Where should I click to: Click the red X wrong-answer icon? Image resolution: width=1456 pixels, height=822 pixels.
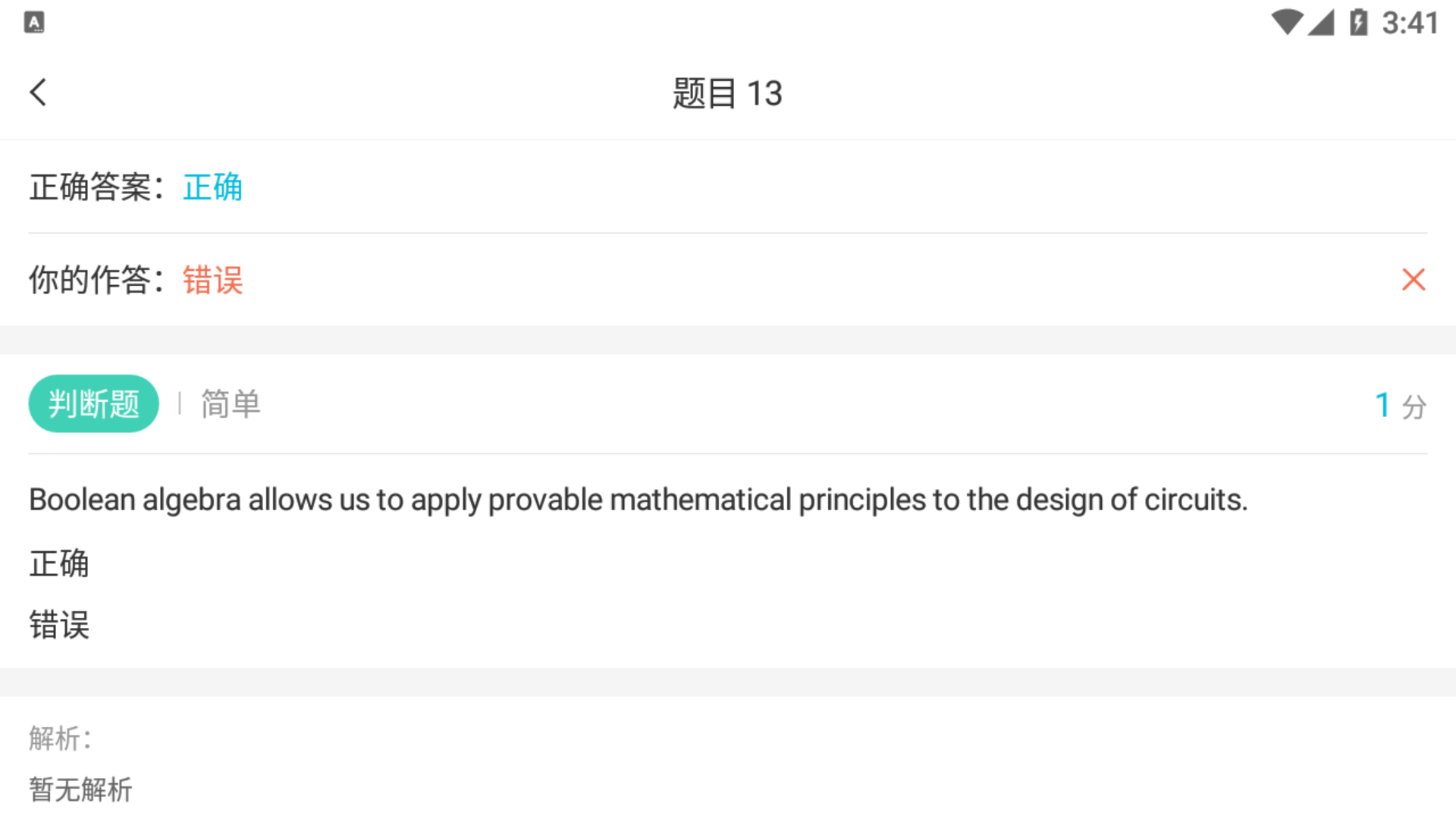tap(1413, 280)
